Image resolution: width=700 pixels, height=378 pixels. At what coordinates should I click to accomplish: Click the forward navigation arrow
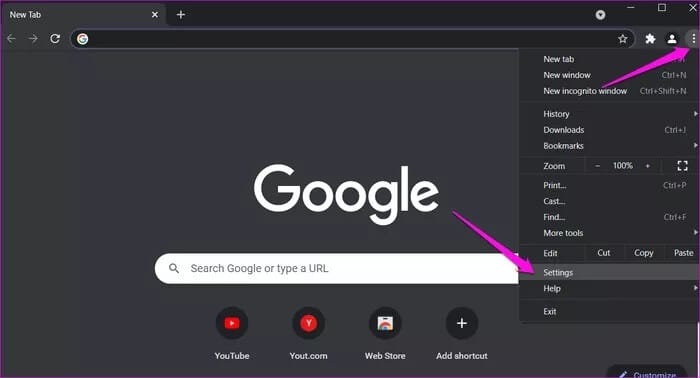coord(33,39)
